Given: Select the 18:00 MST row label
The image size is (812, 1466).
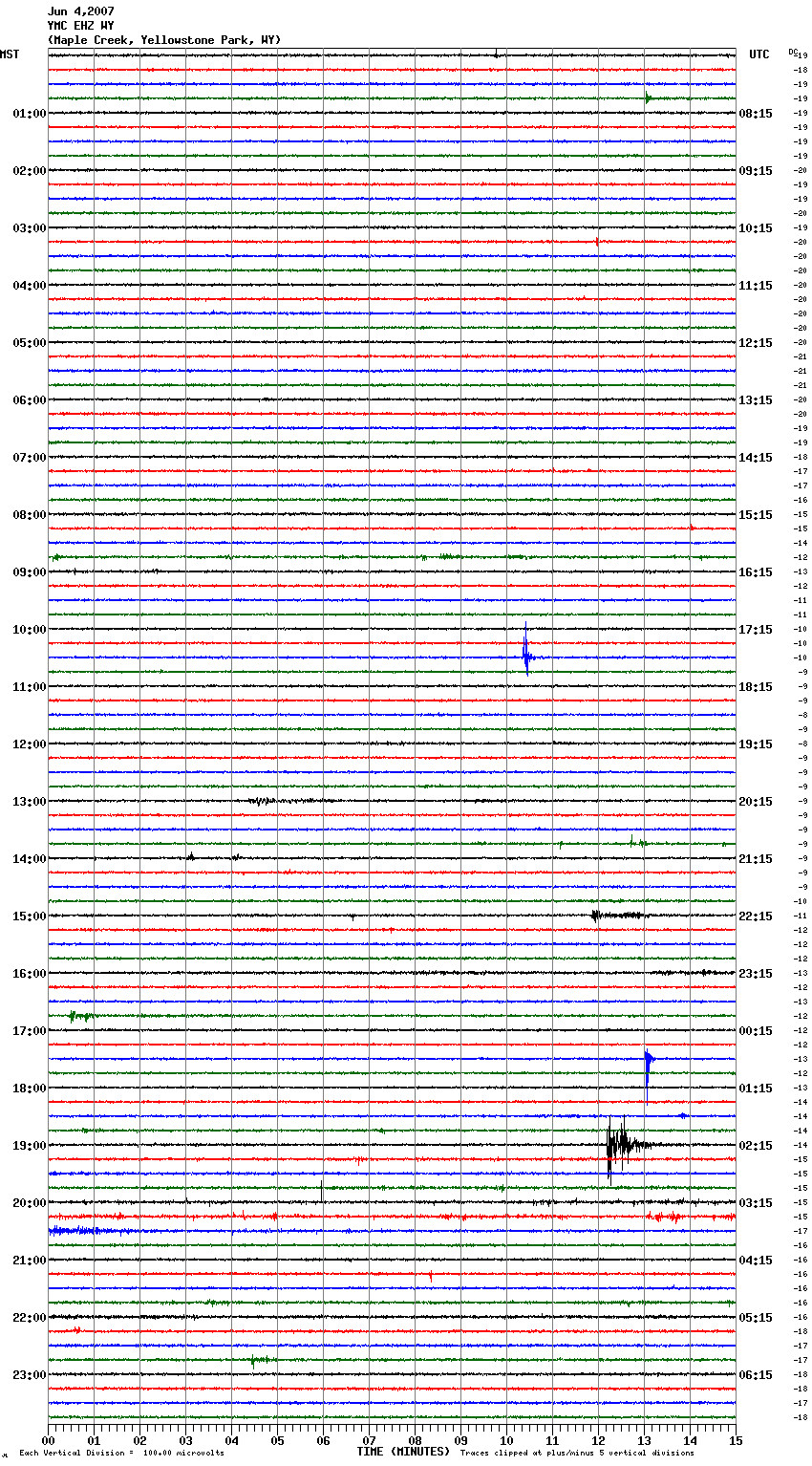Looking at the screenshot, I should pyautogui.click(x=30, y=1089).
